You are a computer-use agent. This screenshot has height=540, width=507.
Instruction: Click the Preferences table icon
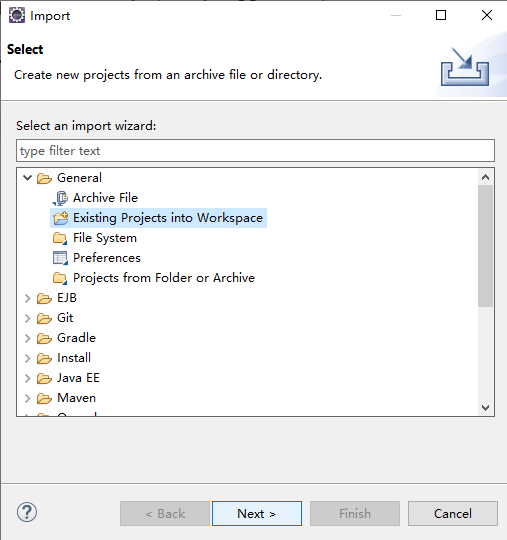(x=60, y=258)
